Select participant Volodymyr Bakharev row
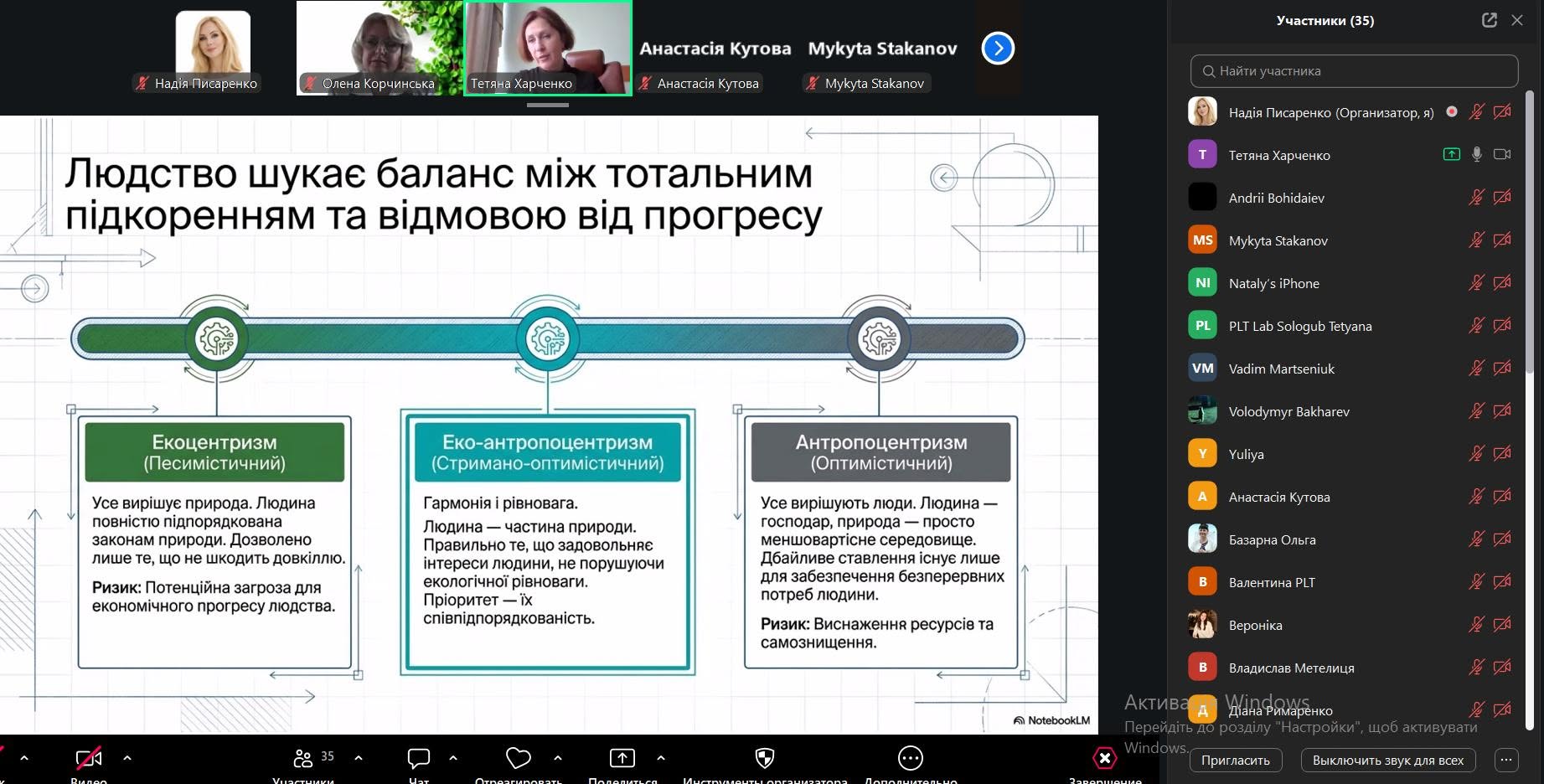Viewport: 1544px width, 784px height. point(1350,410)
